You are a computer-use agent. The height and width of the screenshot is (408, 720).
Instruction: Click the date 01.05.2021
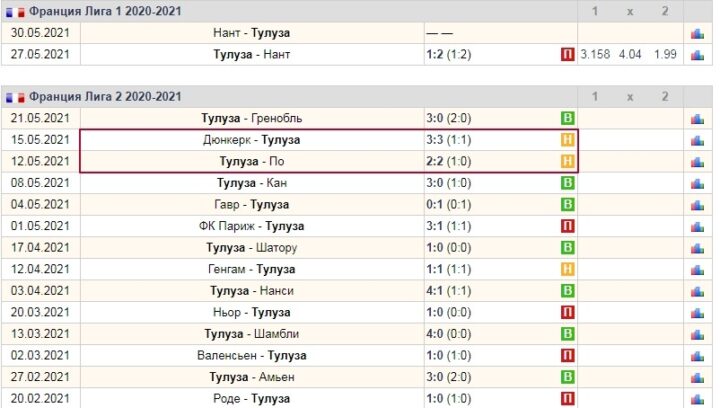40,226
